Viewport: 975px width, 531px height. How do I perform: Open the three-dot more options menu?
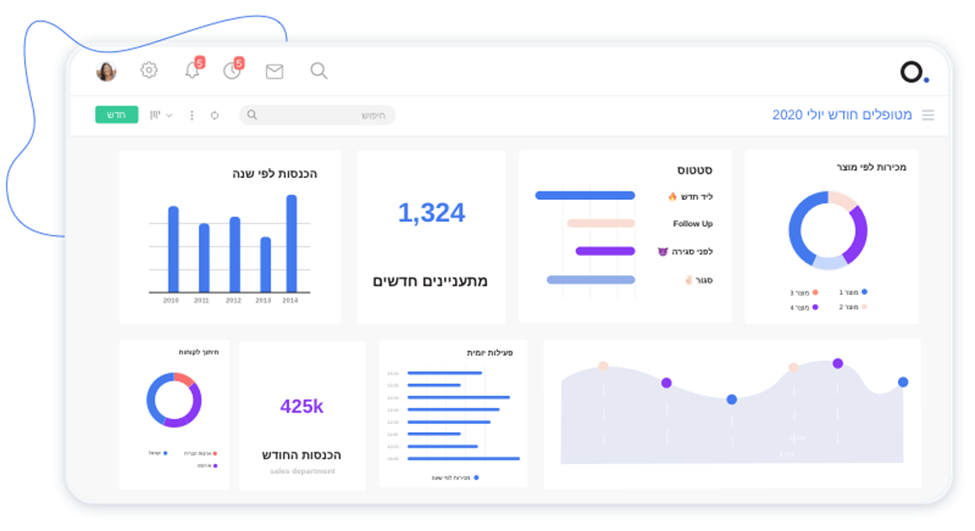pos(192,115)
